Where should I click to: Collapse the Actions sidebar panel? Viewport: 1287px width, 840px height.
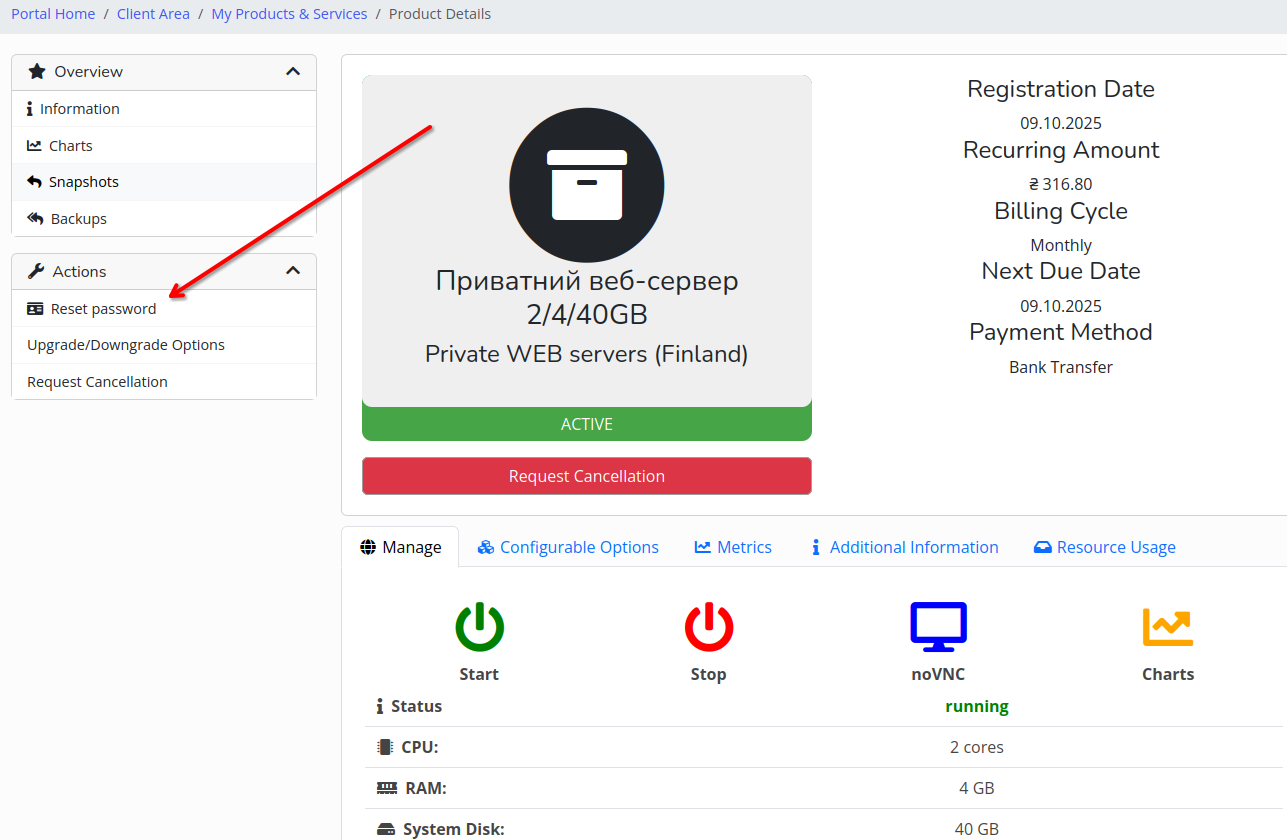[293, 270]
